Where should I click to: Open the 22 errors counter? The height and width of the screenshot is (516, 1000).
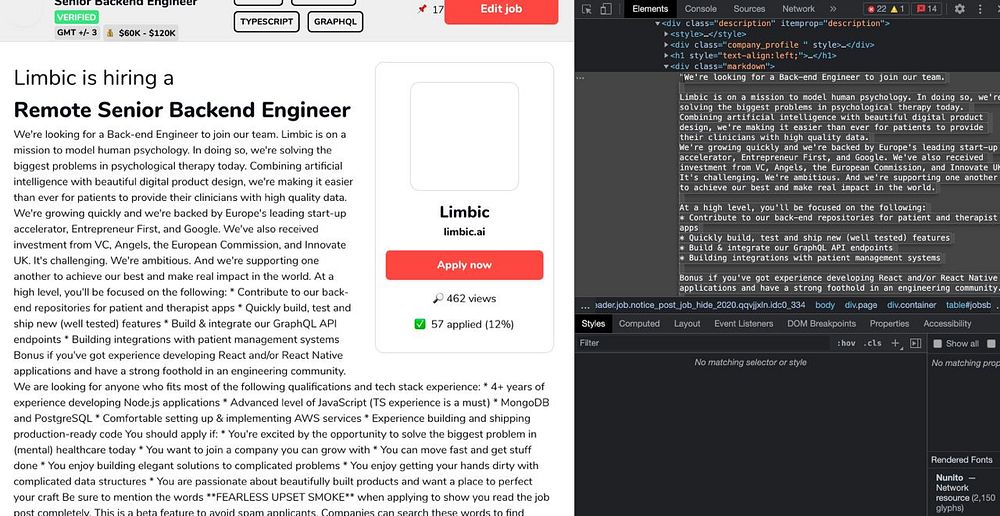tap(875, 9)
